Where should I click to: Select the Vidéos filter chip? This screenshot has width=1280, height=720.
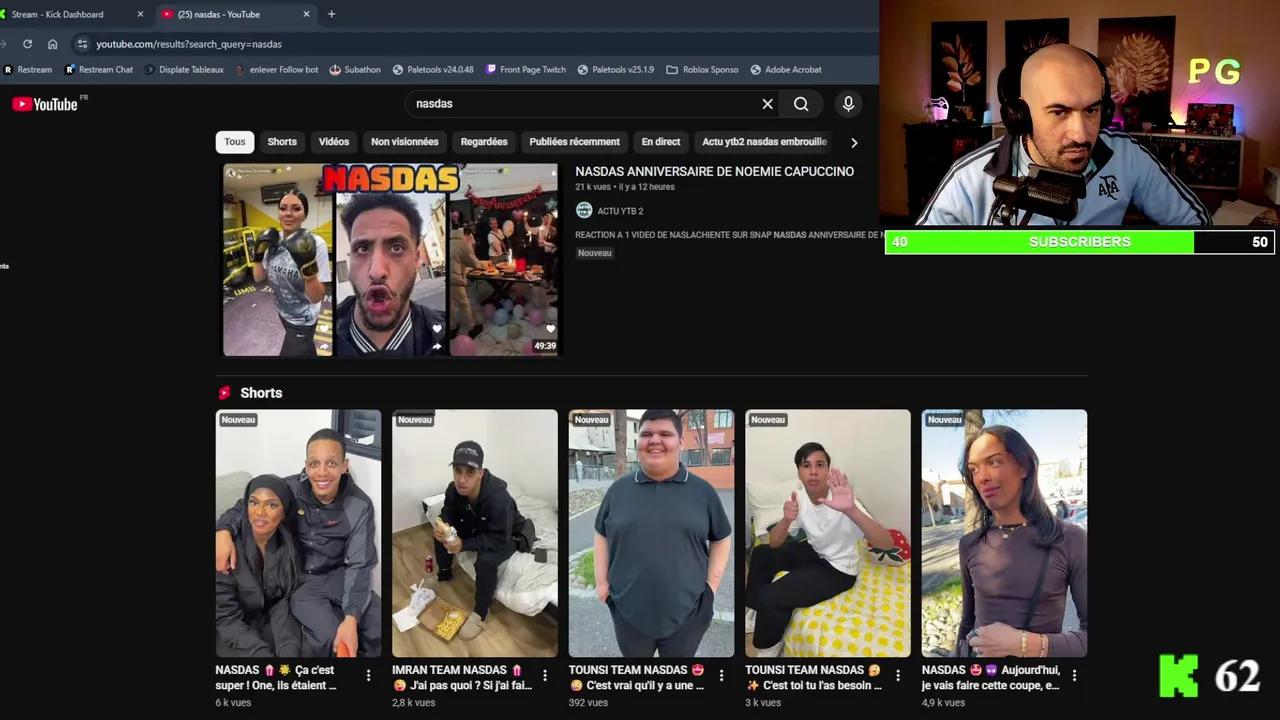[x=334, y=142]
